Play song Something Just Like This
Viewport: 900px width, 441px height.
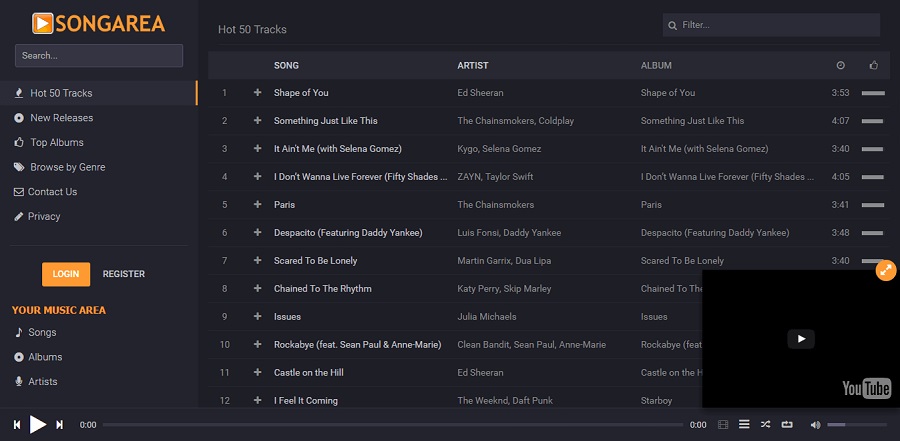(325, 121)
